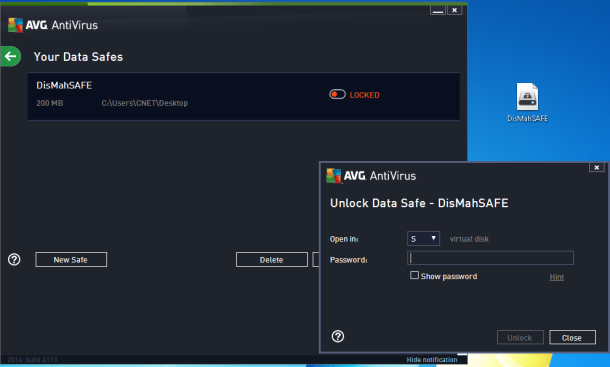610x367 pixels.
Task: Go back using the green arrow button
Action: click(x=11, y=56)
